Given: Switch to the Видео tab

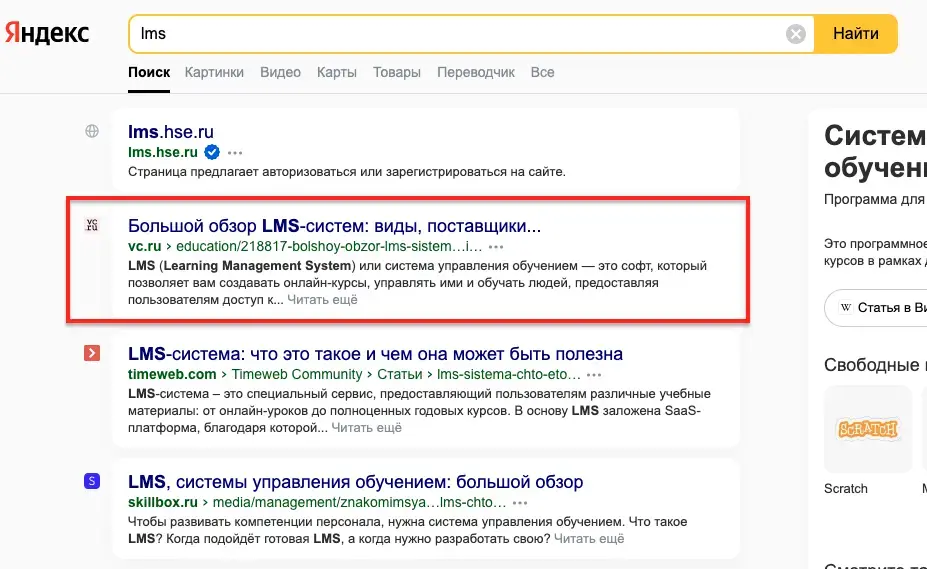Looking at the screenshot, I should tap(280, 72).
